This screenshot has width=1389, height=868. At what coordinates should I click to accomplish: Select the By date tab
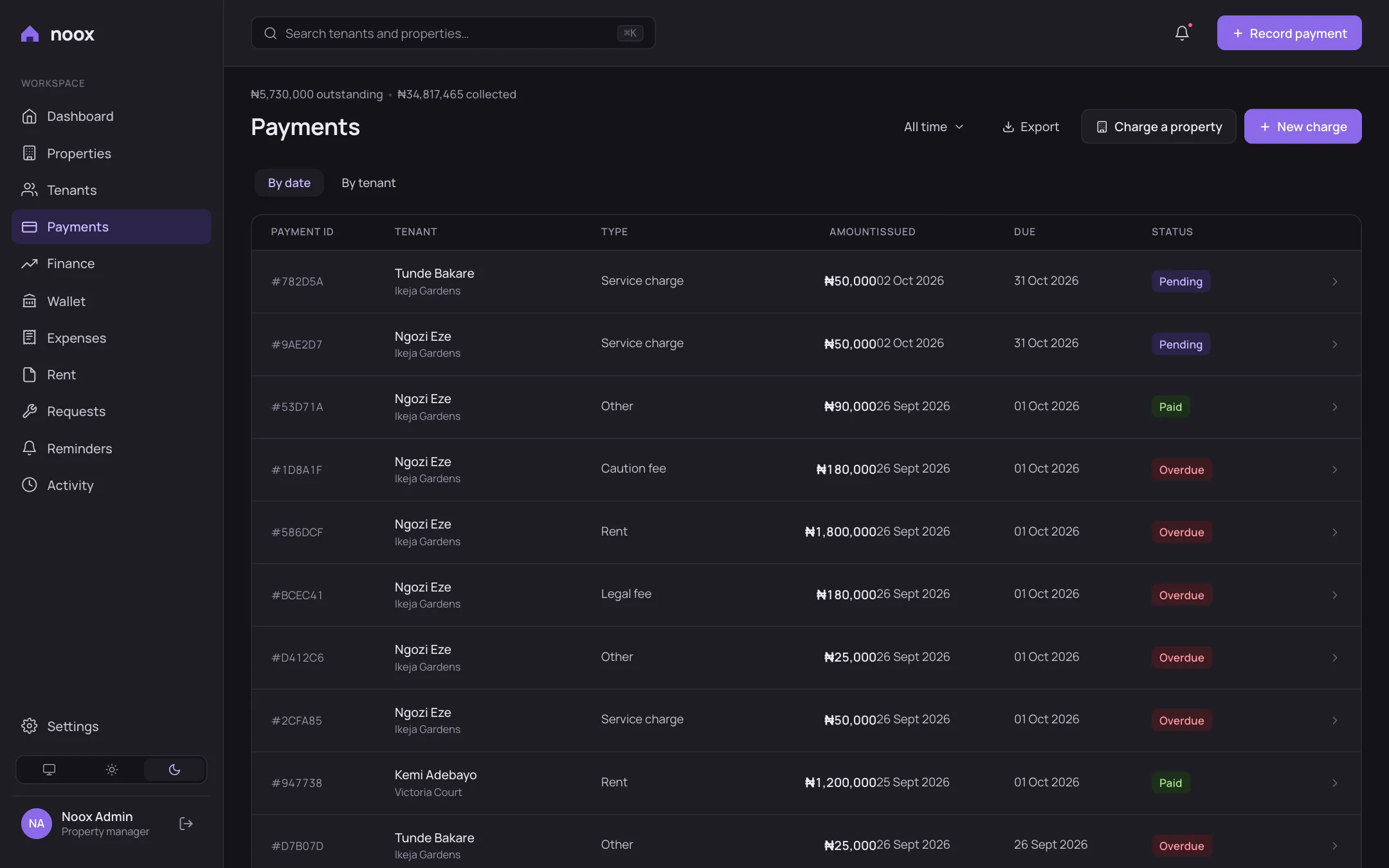pos(289,183)
